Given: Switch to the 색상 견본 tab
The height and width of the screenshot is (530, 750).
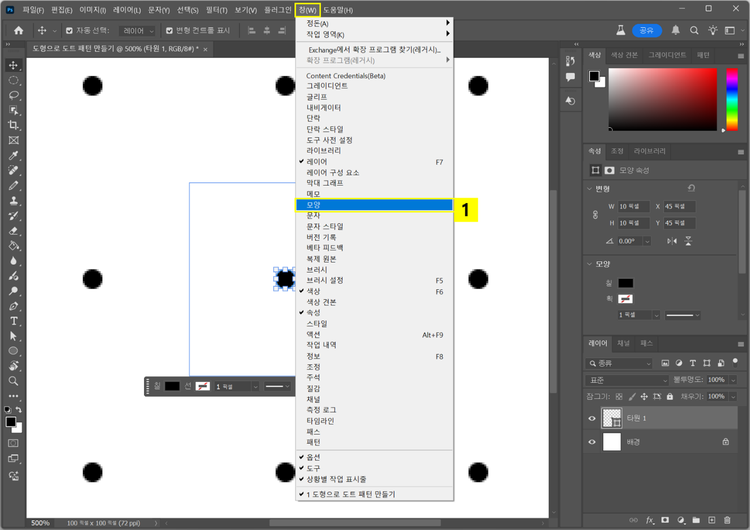Looking at the screenshot, I should (624, 55).
